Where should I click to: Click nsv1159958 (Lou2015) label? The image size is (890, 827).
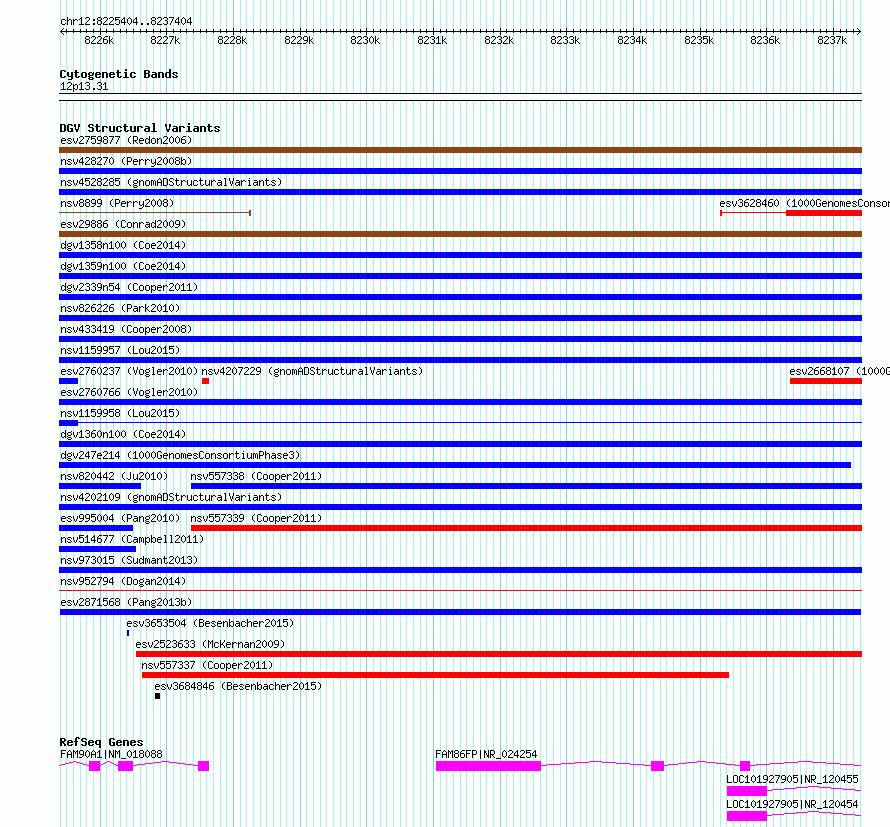point(120,413)
